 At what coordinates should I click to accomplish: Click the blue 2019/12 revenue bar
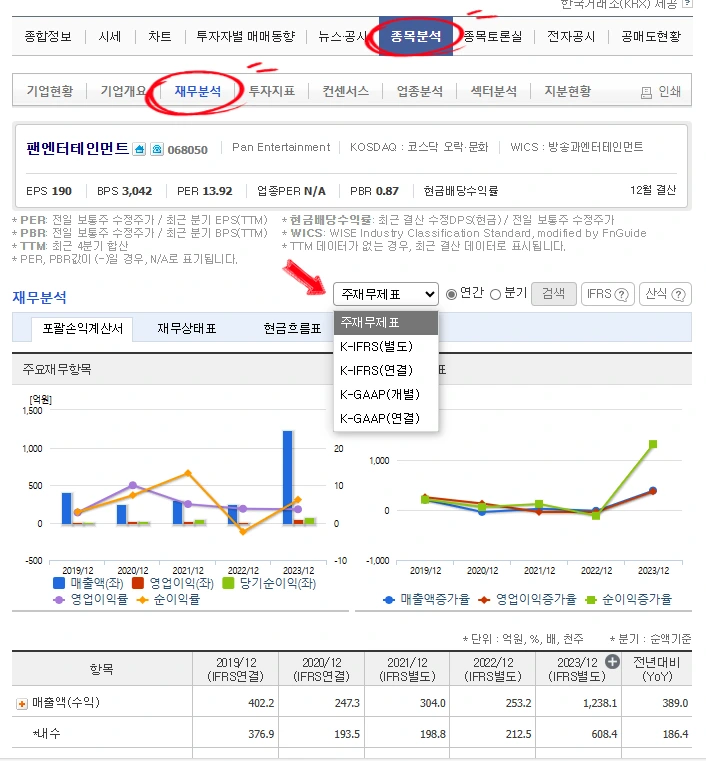click(67, 509)
